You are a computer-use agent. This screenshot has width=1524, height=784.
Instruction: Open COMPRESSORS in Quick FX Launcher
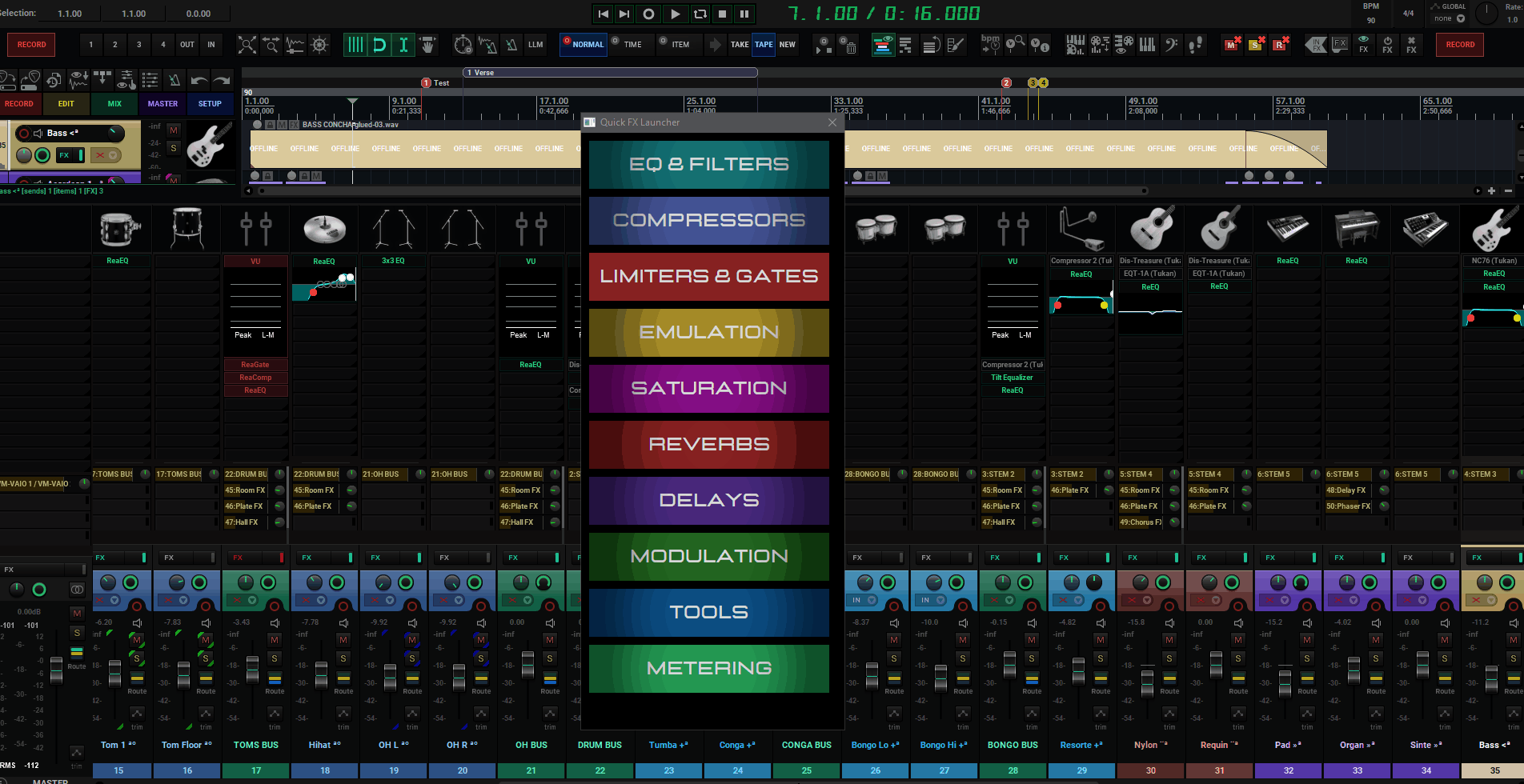pos(708,221)
